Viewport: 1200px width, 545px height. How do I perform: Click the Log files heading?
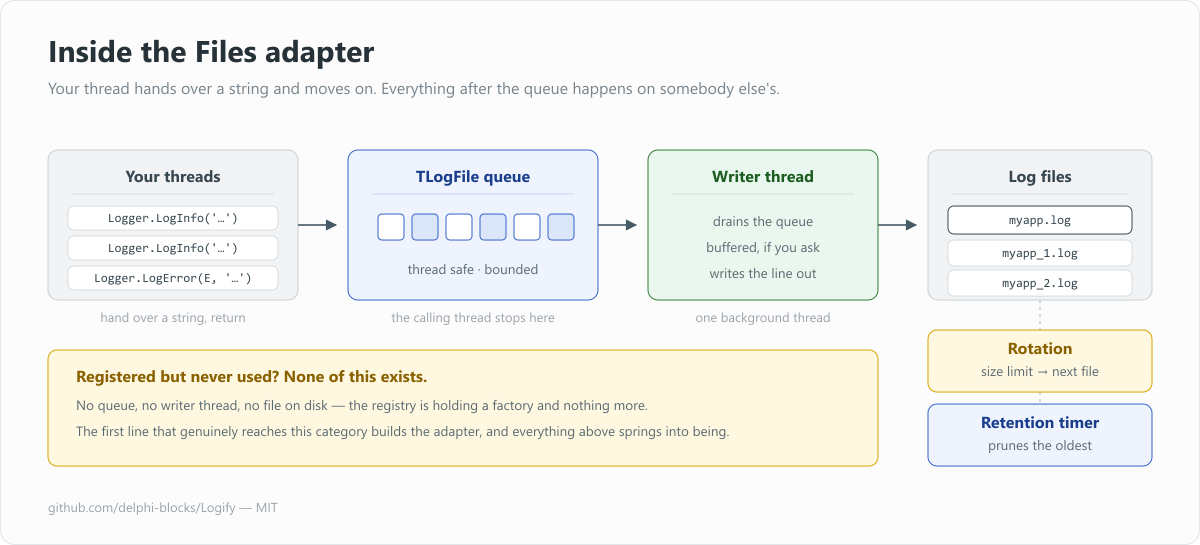coord(1040,177)
